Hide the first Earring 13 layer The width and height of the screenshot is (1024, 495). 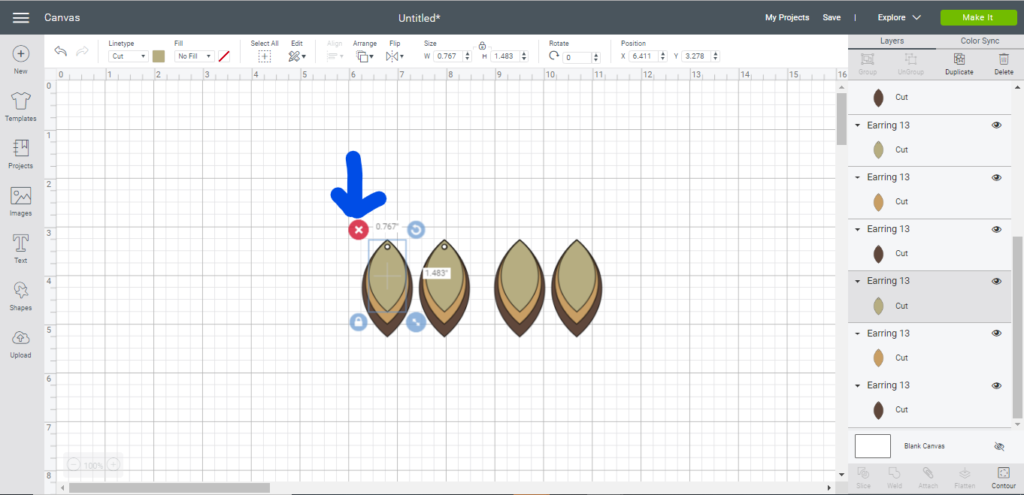(997, 125)
